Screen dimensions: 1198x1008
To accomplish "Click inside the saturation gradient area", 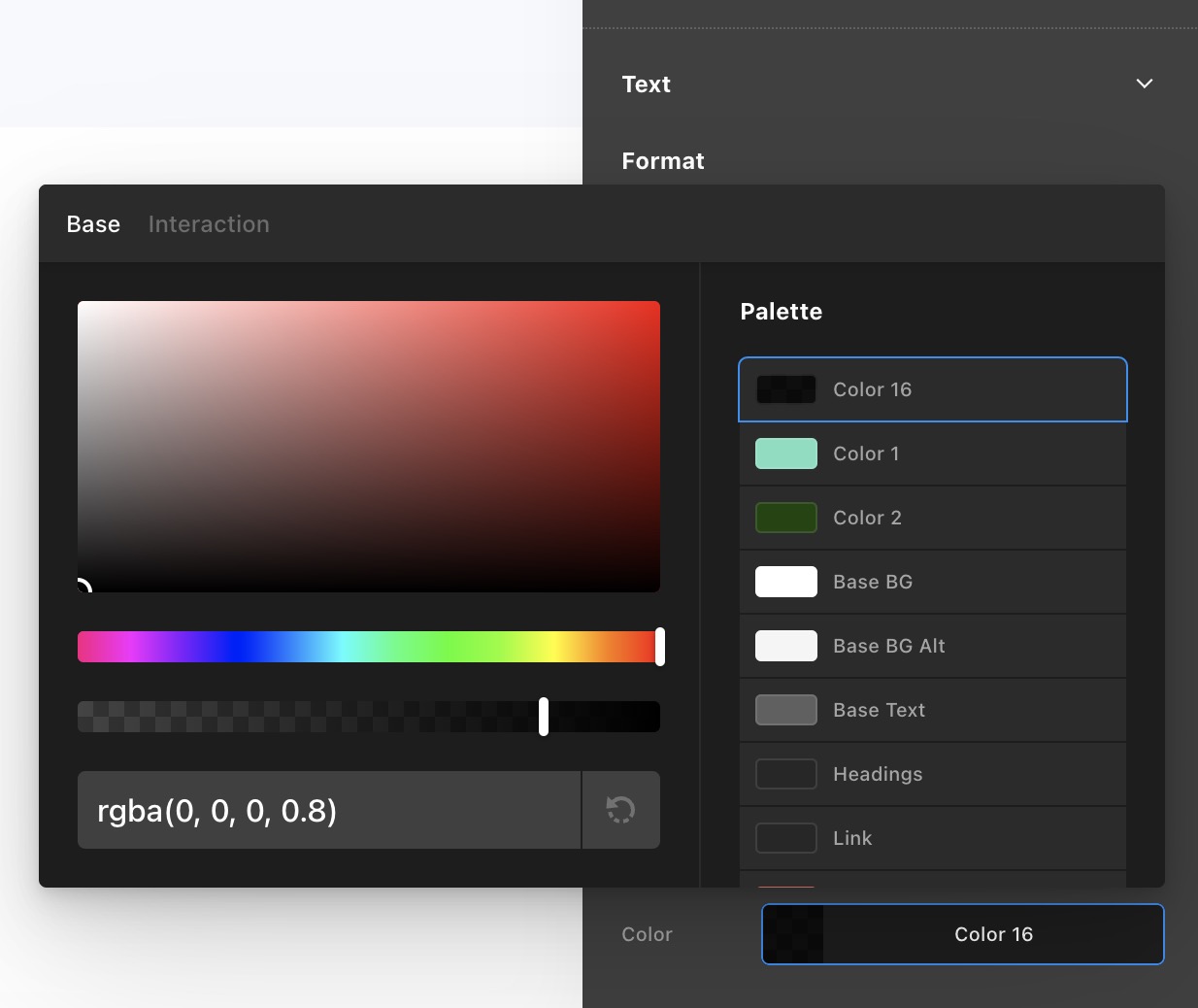I will coord(369,447).
